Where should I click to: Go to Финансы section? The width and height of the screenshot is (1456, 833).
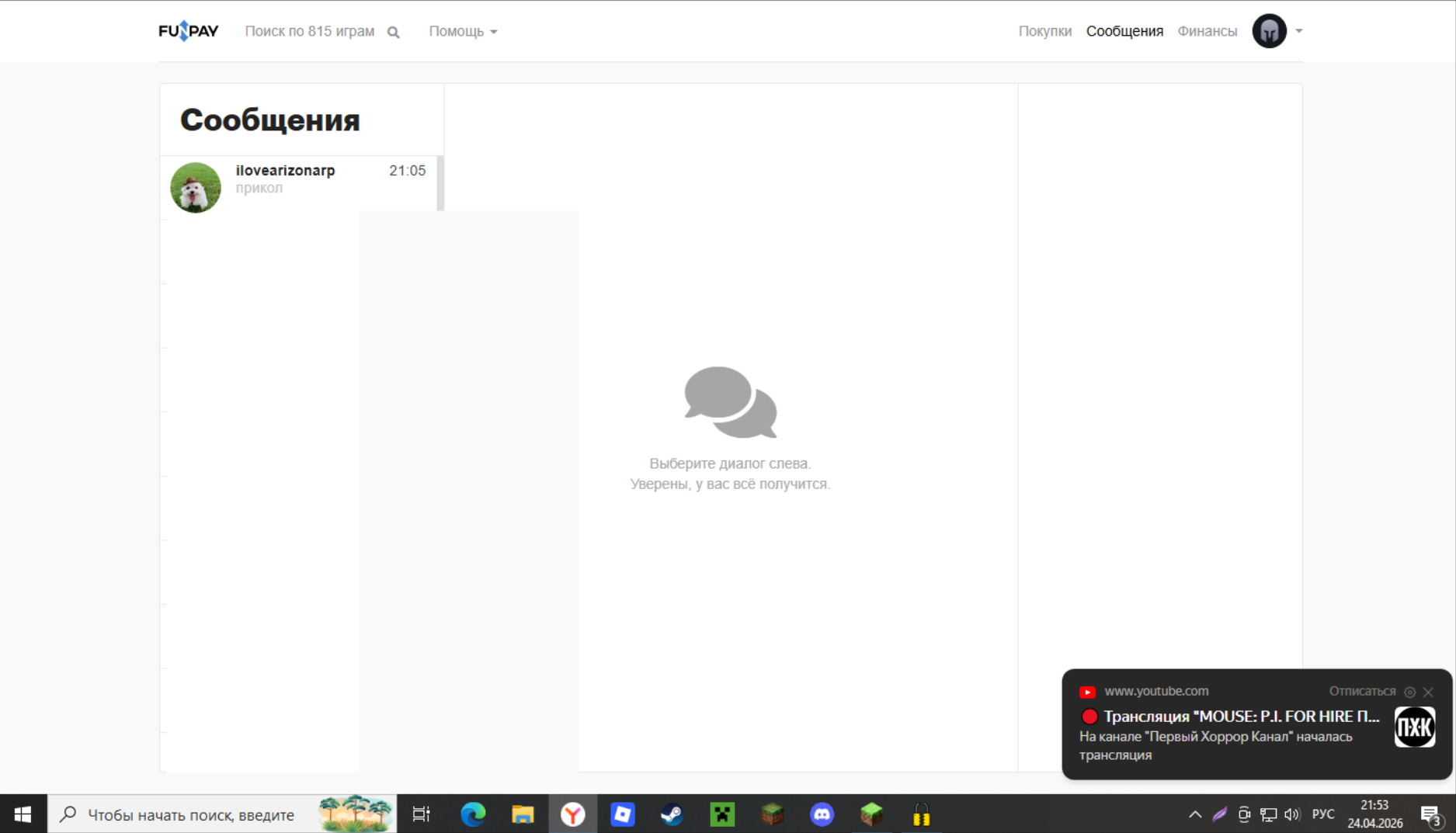tap(1207, 31)
